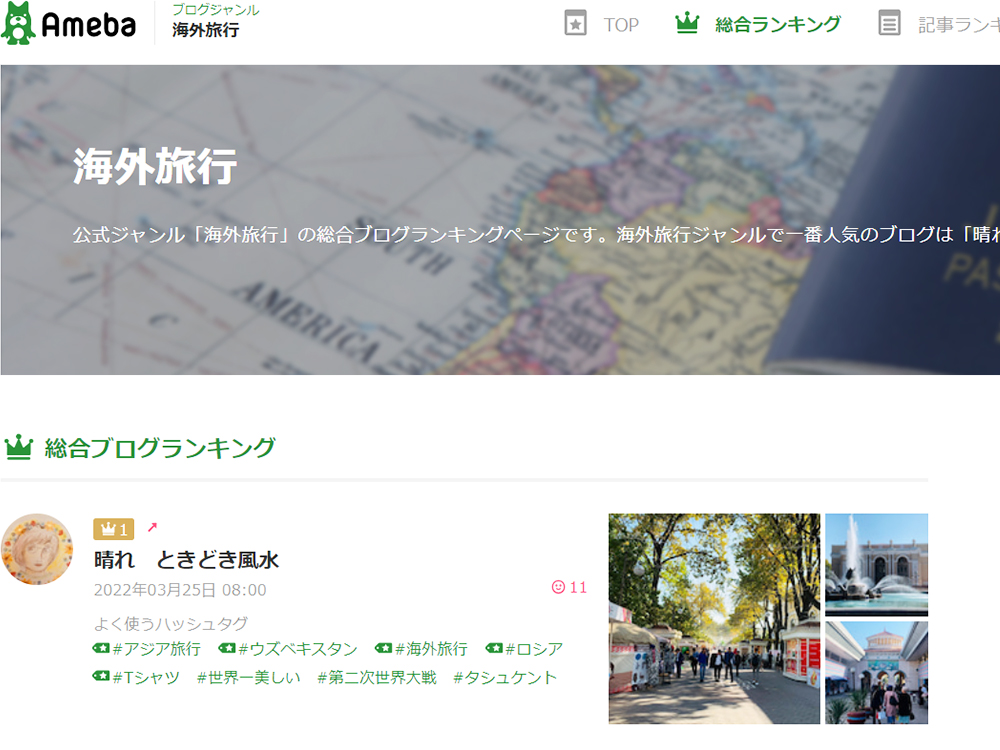The height and width of the screenshot is (750, 1000).
Task: Switch to the 総合ランキング tab
Action: click(x=777, y=25)
